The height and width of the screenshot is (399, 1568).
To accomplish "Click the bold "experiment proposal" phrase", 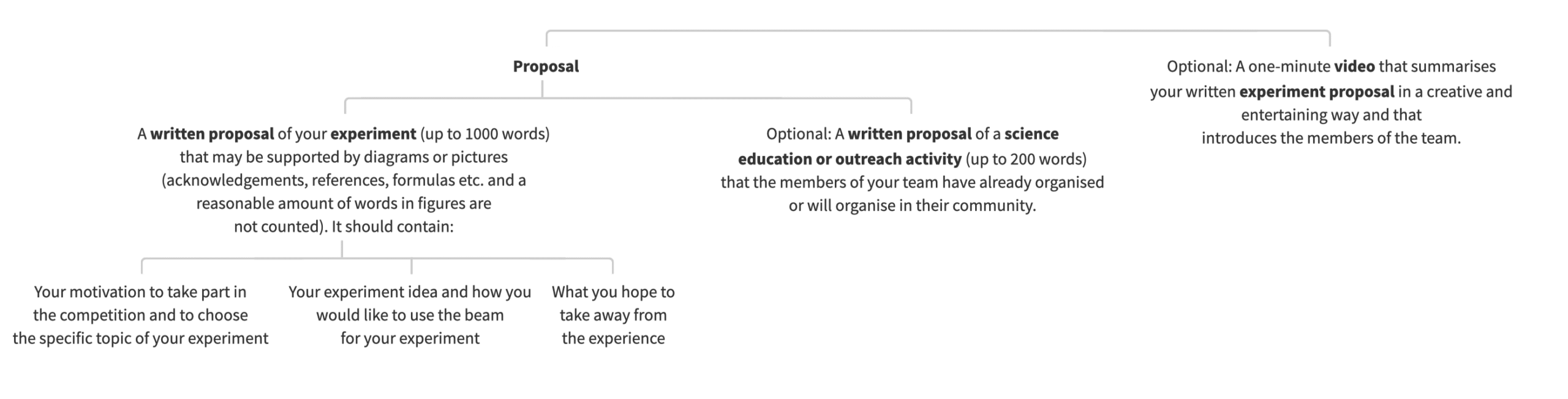I will tap(1316, 92).
